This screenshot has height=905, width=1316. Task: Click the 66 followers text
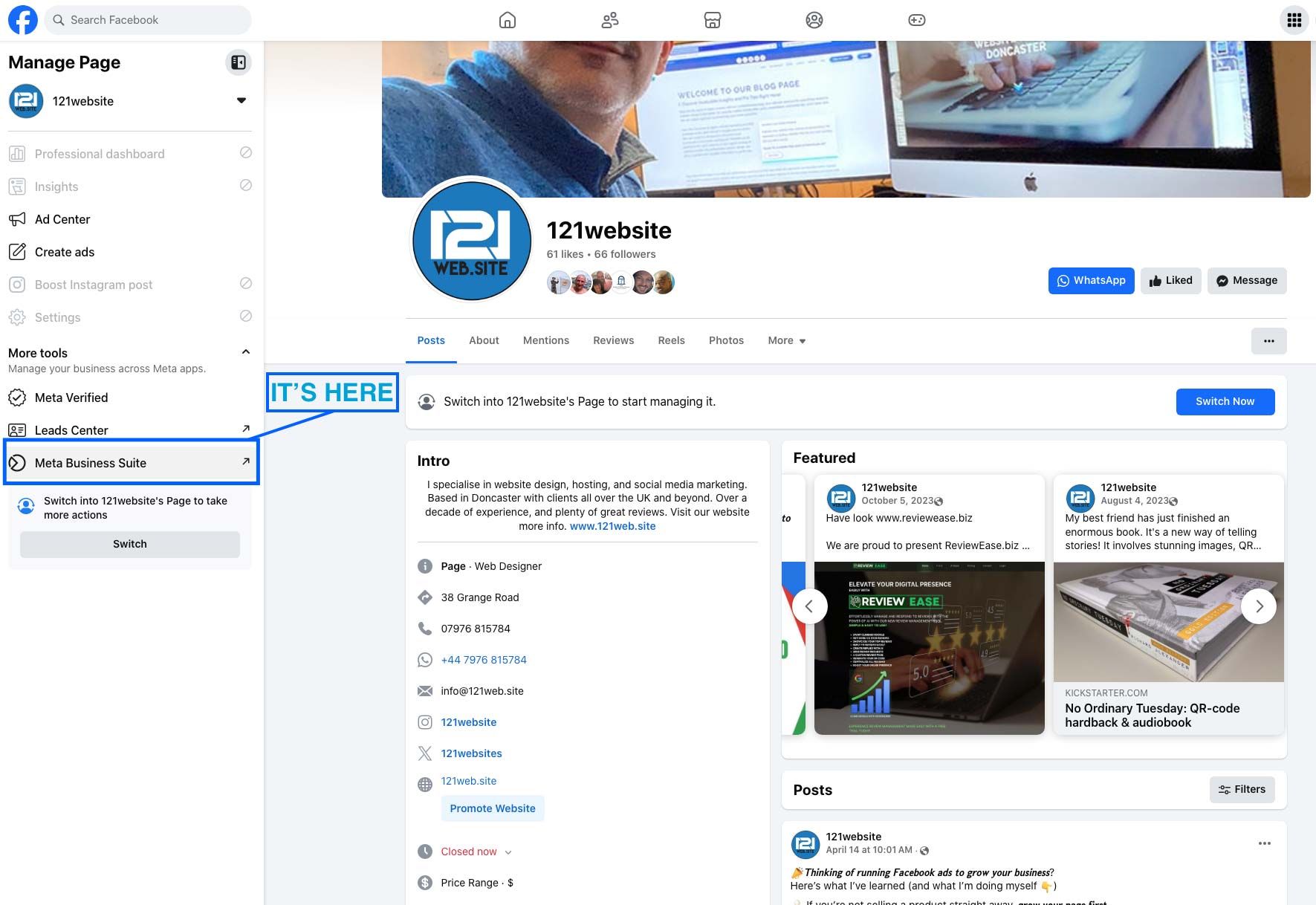tap(625, 254)
